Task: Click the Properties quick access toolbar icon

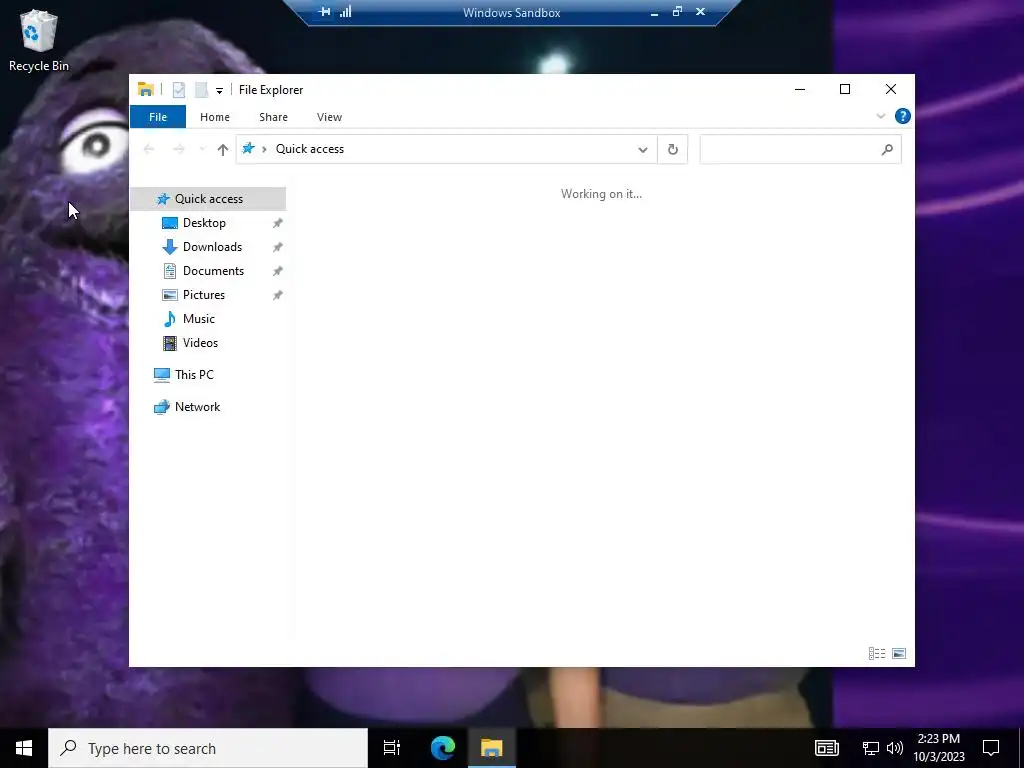Action: (x=178, y=89)
